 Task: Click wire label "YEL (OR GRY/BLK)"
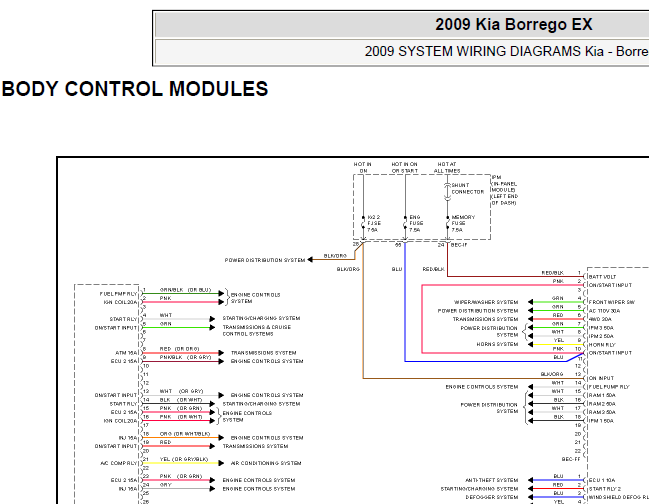point(184,459)
